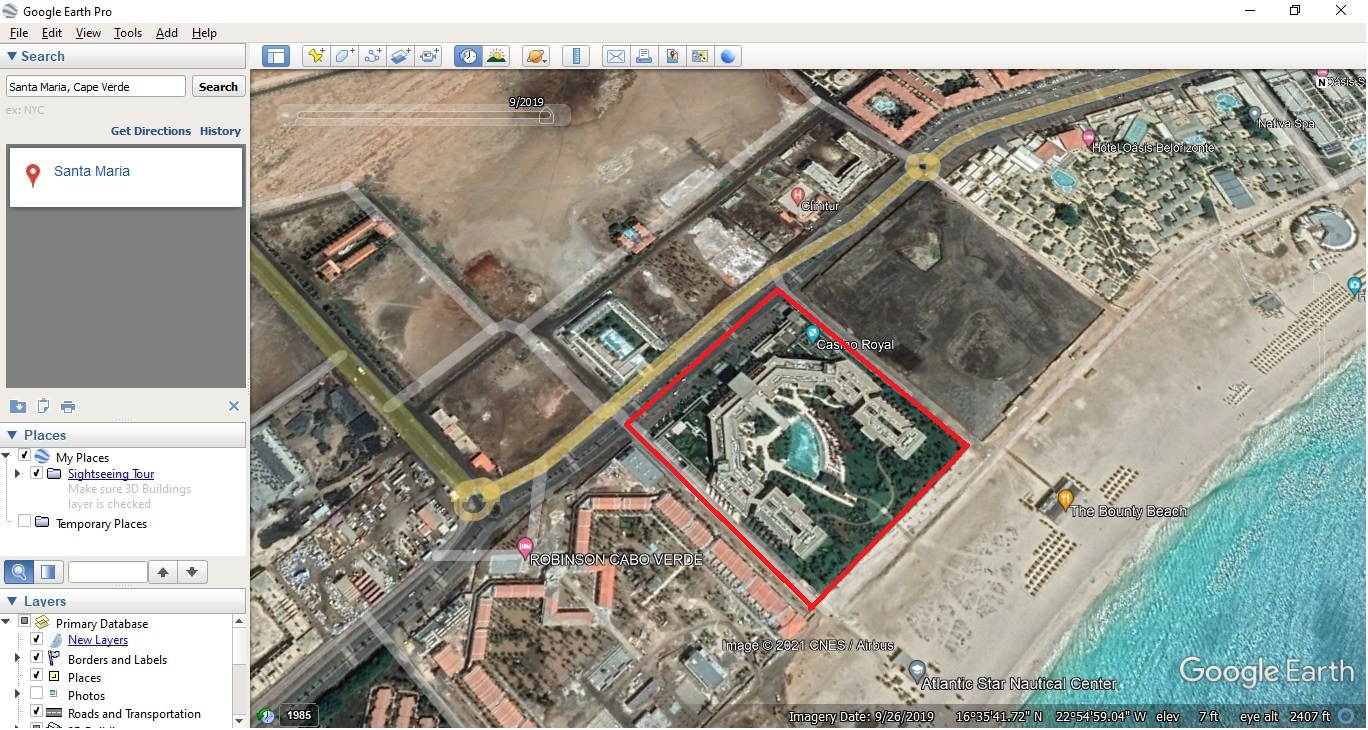The height and width of the screenshot is (730, 1368).
Task: Launch Google Earth web blue sphere icon
Action: coord(728,56)
